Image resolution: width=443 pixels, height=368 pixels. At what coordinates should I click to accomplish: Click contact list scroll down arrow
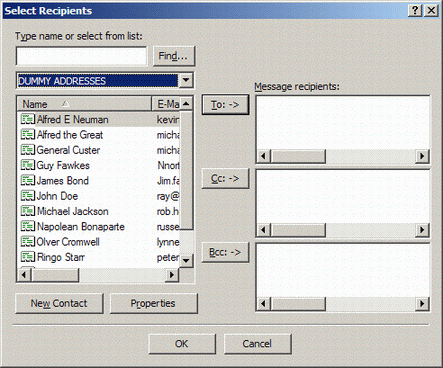coord(186,260)
